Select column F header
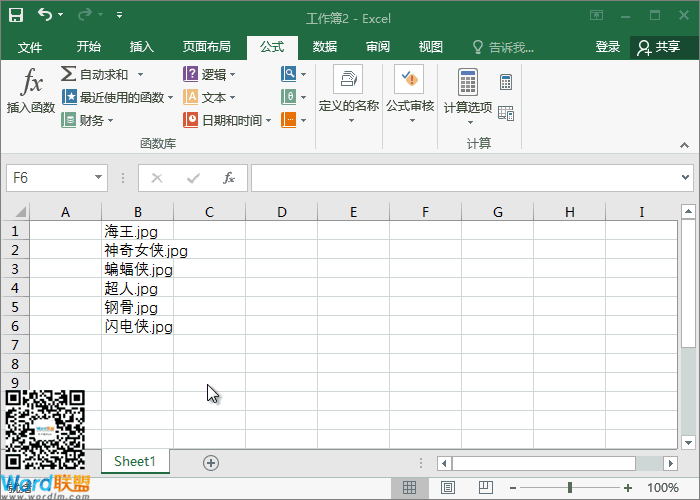Screen dimensions: 700x500 425,212
